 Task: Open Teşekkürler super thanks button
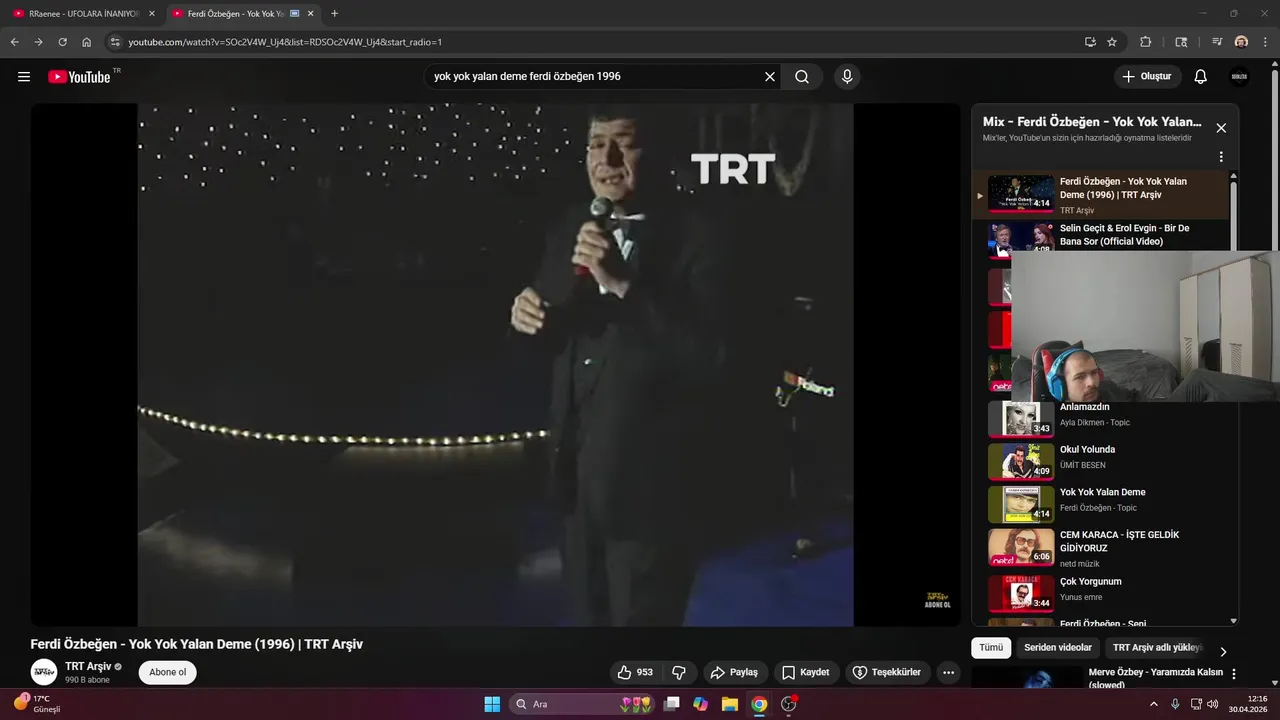[x=887, y=672]
